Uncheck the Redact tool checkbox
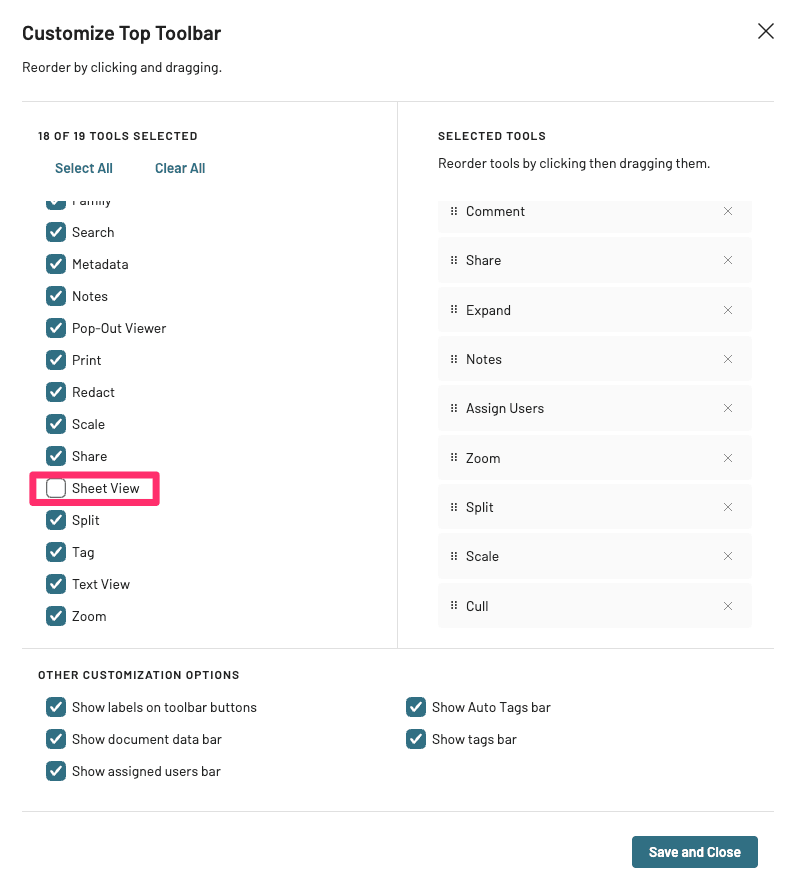The height and width of the screenshot is (886, 795). click(56, 392)
